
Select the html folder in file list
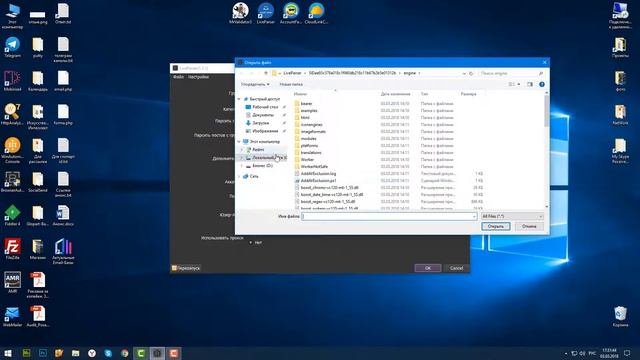[305, 118]
